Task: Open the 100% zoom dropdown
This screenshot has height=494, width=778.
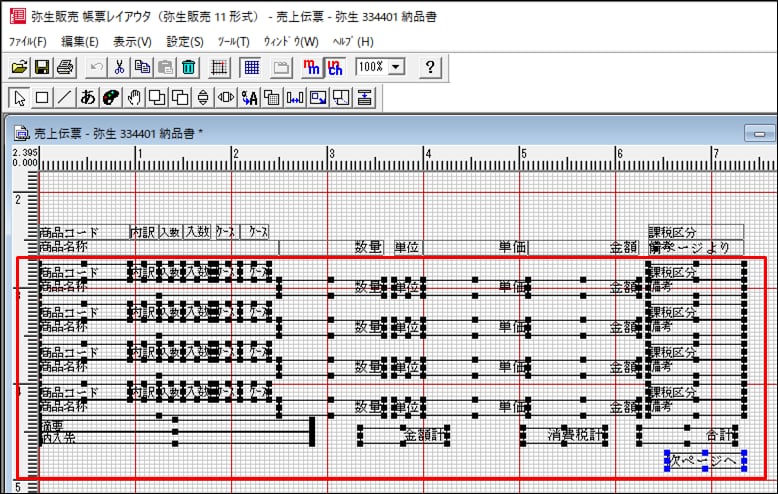Action: pos(396,66)
